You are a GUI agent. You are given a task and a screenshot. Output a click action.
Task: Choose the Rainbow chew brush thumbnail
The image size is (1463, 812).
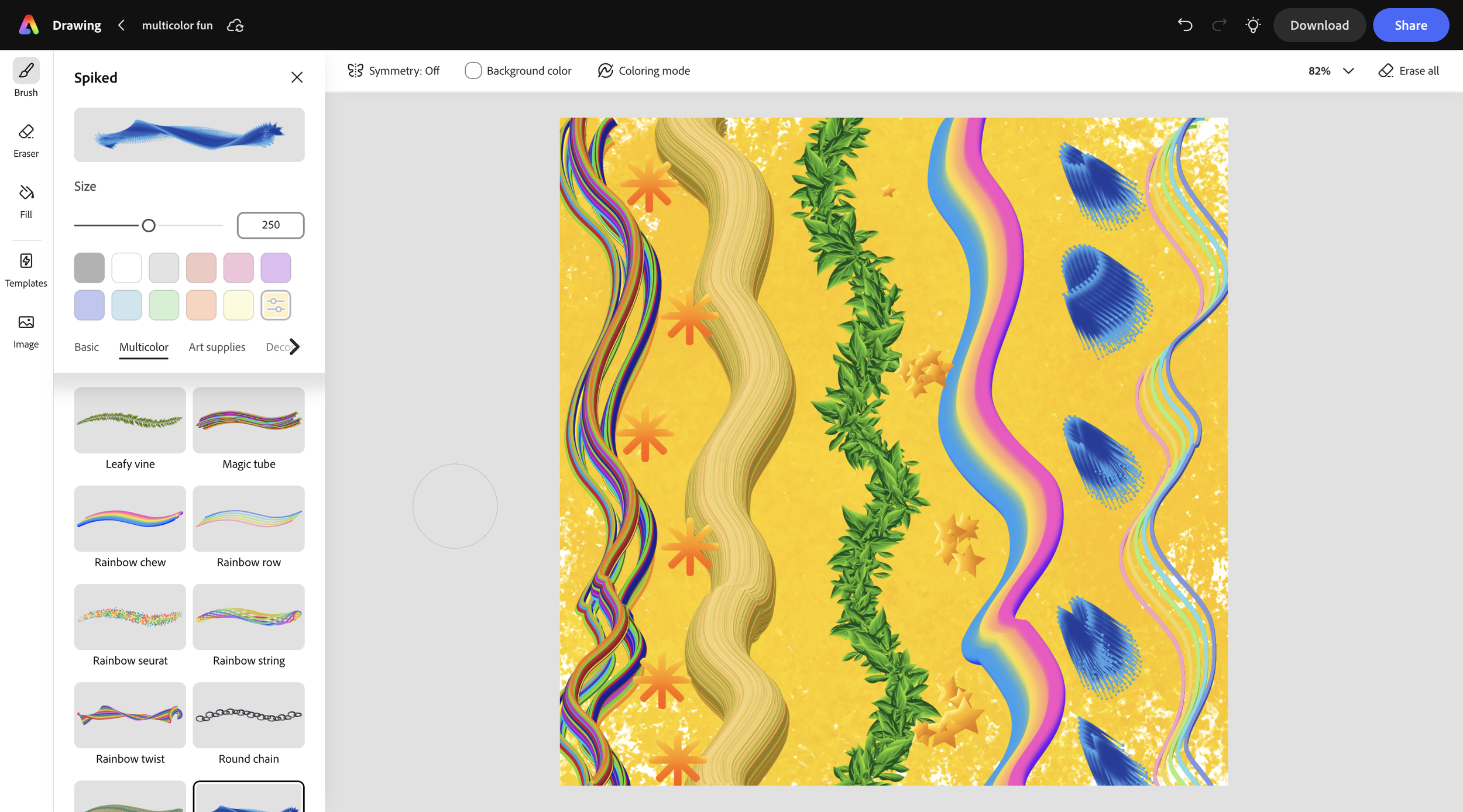click(130, 518)
